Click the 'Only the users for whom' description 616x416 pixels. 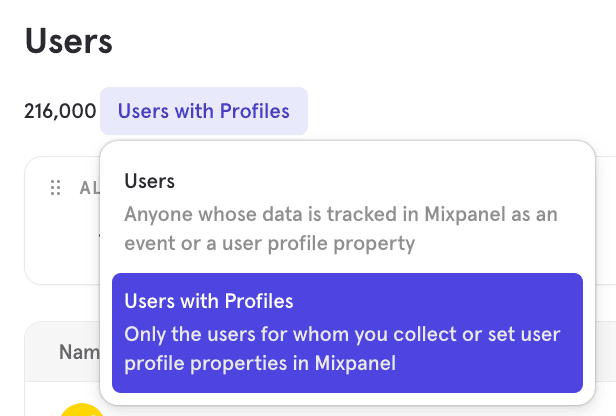(x=342, y=333)
